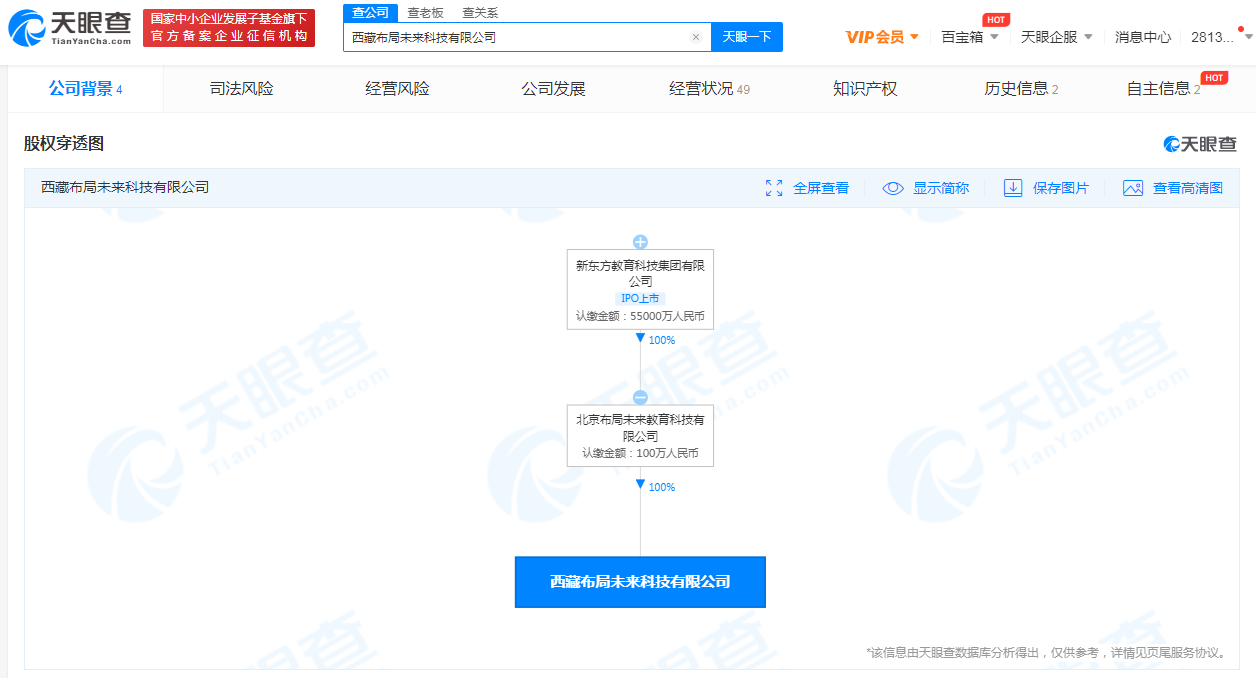
Task: Switch to the 历史信息 tab
Action: pyautogui.click(x=1021, y=89)
